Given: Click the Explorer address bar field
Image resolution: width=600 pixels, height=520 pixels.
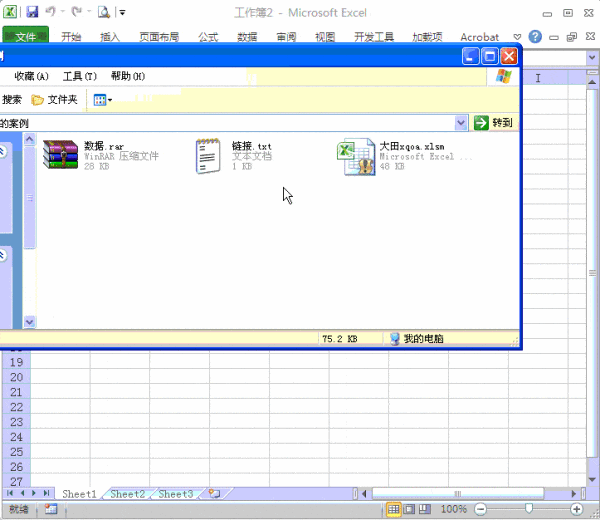Looking at the screenshot, I should (x=227, y=123).
